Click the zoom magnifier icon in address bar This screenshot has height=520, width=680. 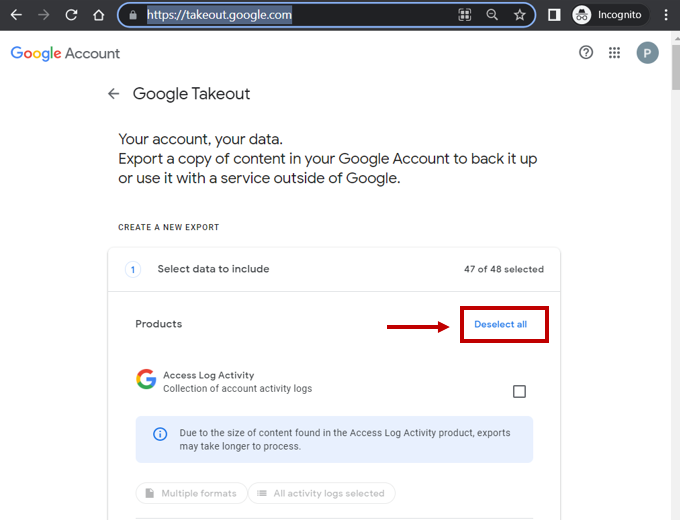pyautogui.click(x=492, y=15)
